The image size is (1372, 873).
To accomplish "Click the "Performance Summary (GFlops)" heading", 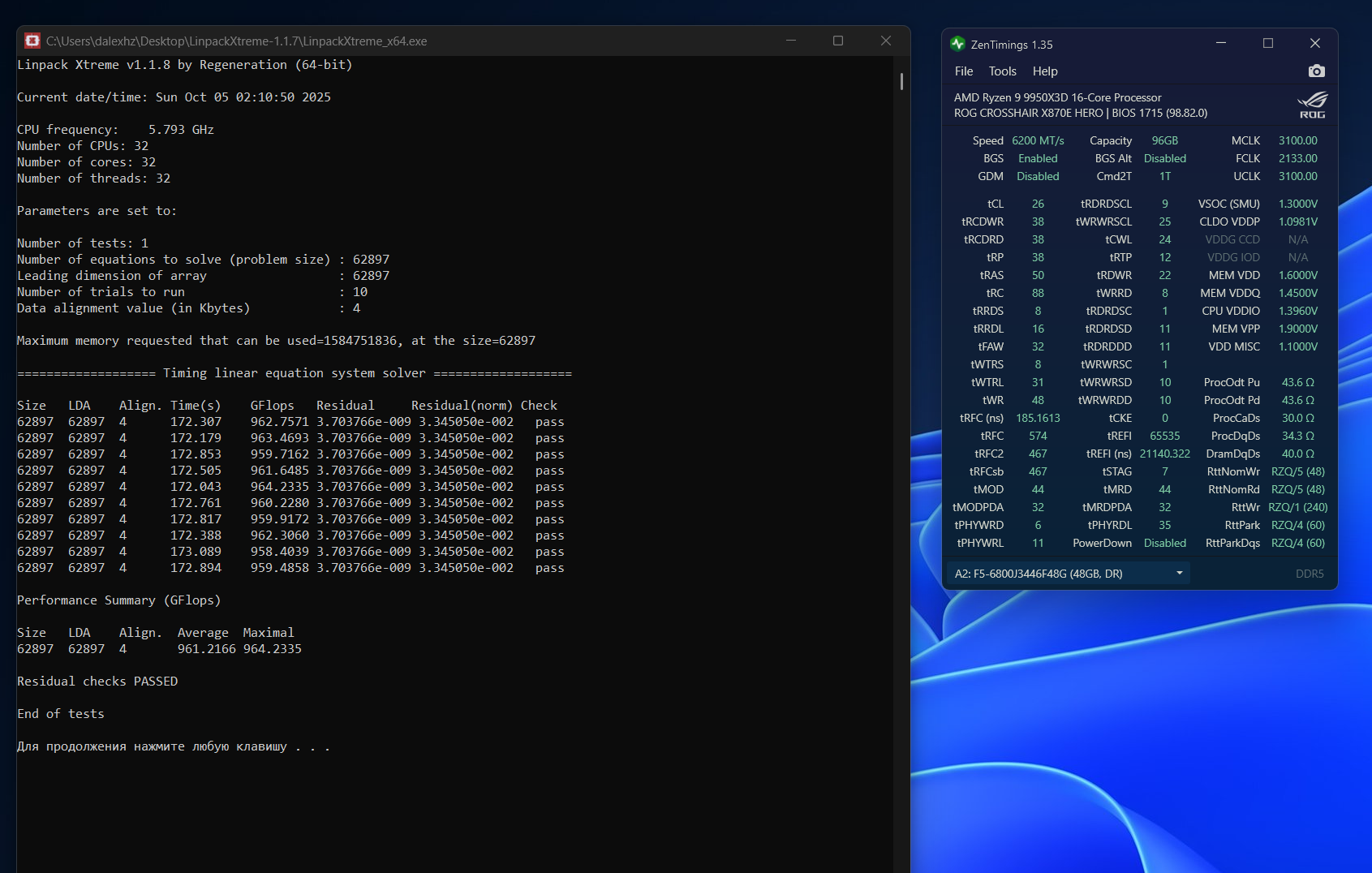I will click(x=119, y=600).
